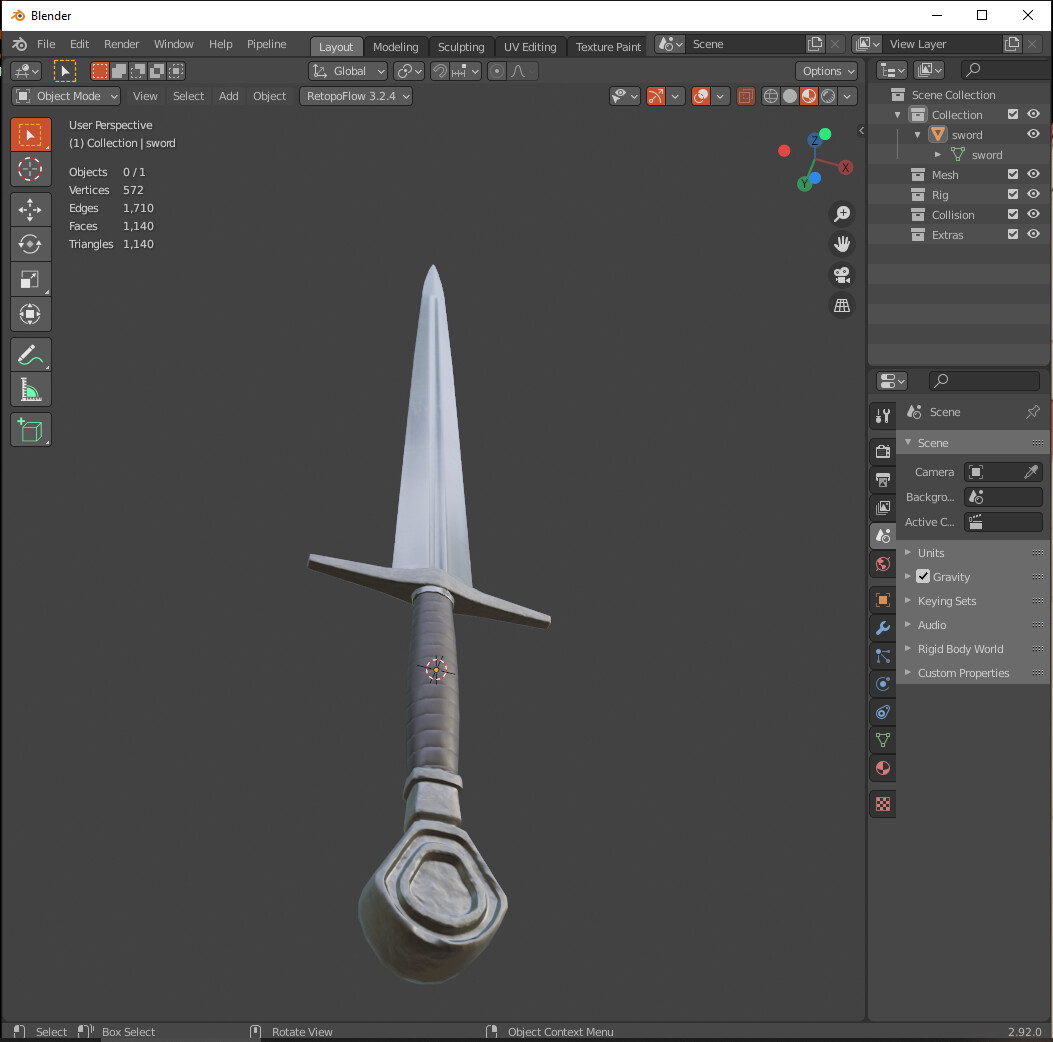Open Material properties in the Properties editor
The height and width of the screenshot is (1042, 1053).
(883, 768)
